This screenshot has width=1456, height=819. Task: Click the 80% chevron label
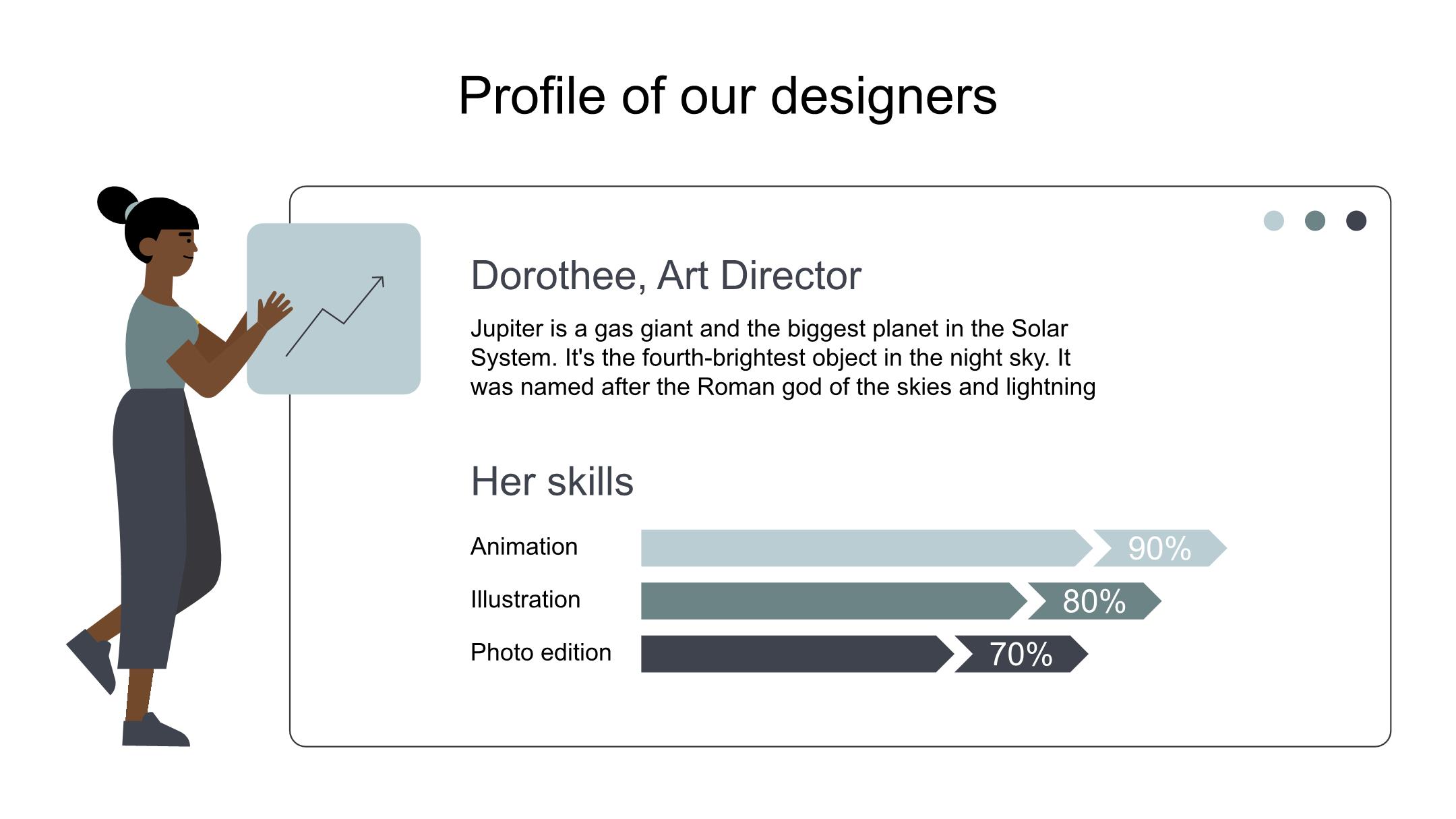(1094, 601)
